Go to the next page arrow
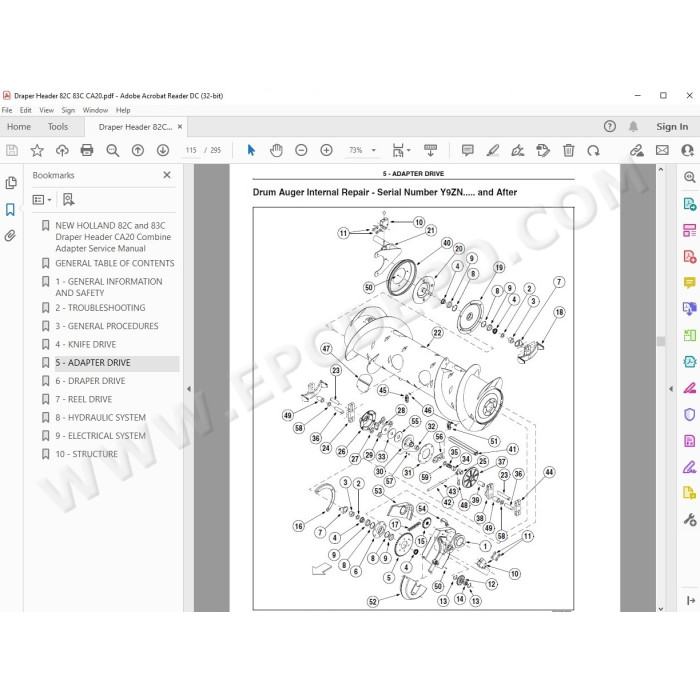Screen dimensions: 700x700 pos(163,150)
